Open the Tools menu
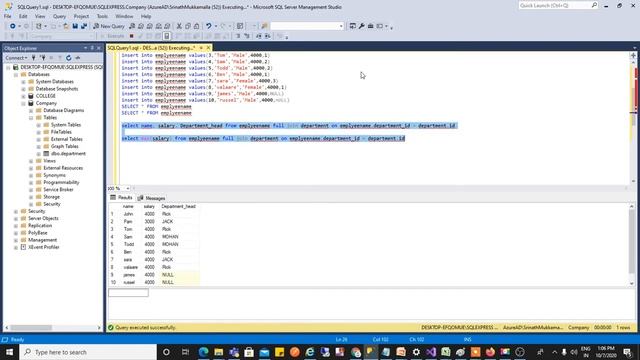 (102, 16)
